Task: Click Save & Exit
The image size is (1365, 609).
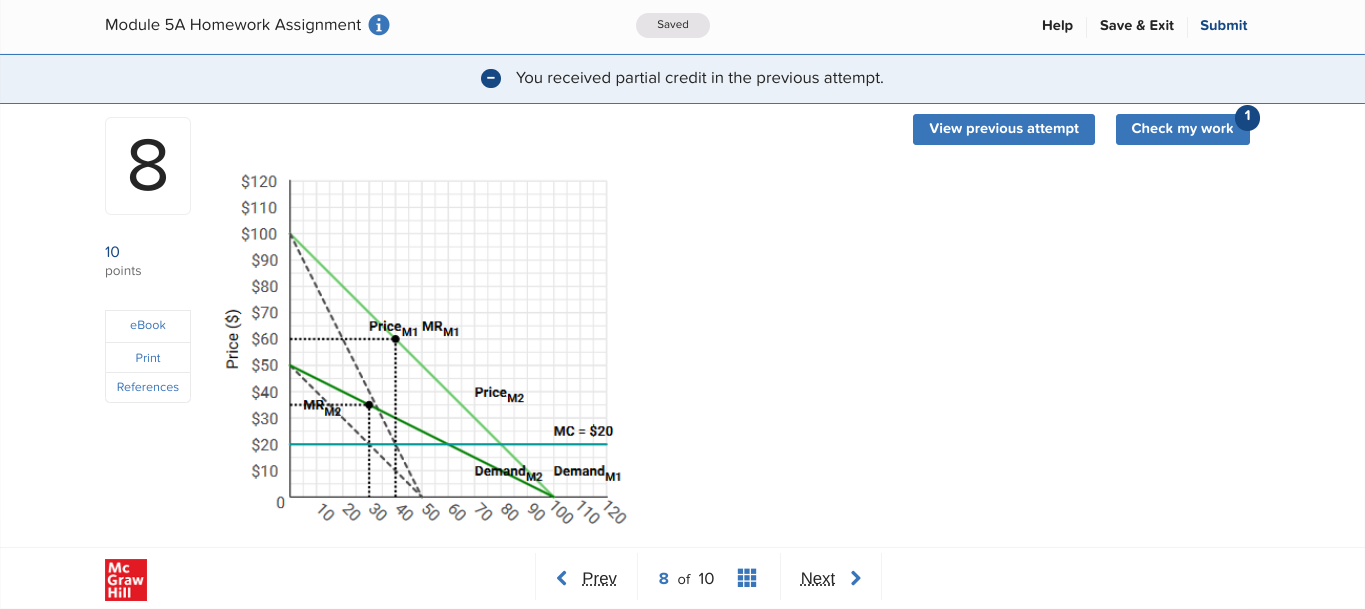Action: (1136, 26)
